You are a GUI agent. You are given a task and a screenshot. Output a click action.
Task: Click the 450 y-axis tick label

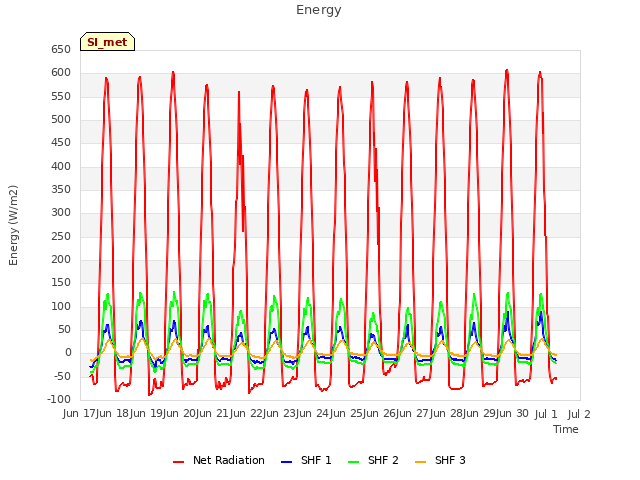click(x=61, y=143)
